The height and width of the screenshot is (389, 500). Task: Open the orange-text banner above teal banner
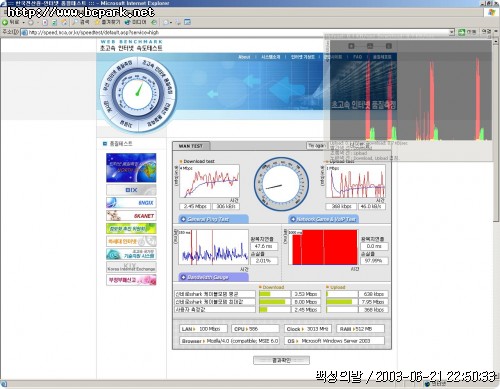pyautogui.click(x=131, y=241)
